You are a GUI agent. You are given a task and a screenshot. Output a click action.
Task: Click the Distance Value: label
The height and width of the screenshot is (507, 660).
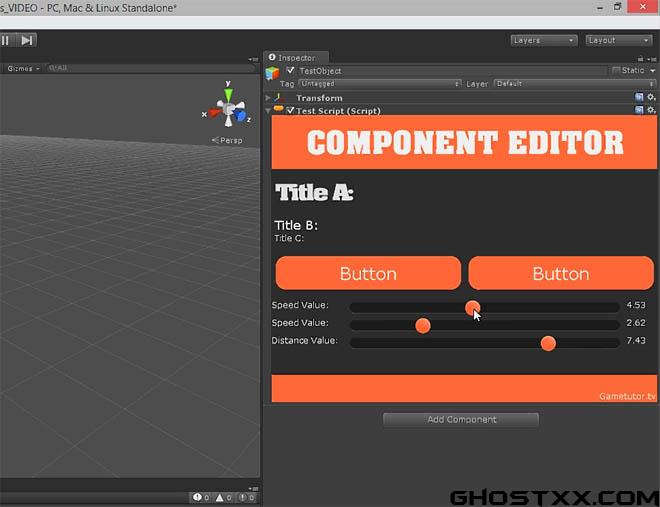[x=304, y=340]
